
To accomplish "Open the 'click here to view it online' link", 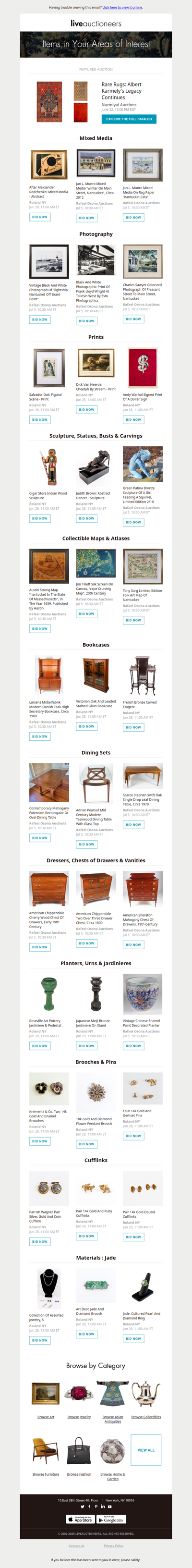I will coord(122,7).
